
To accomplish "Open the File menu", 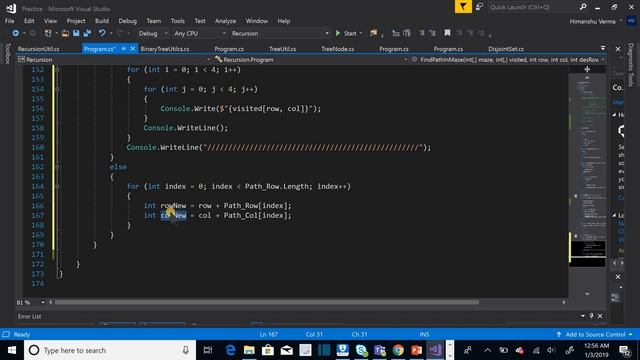I will (9, 21).
